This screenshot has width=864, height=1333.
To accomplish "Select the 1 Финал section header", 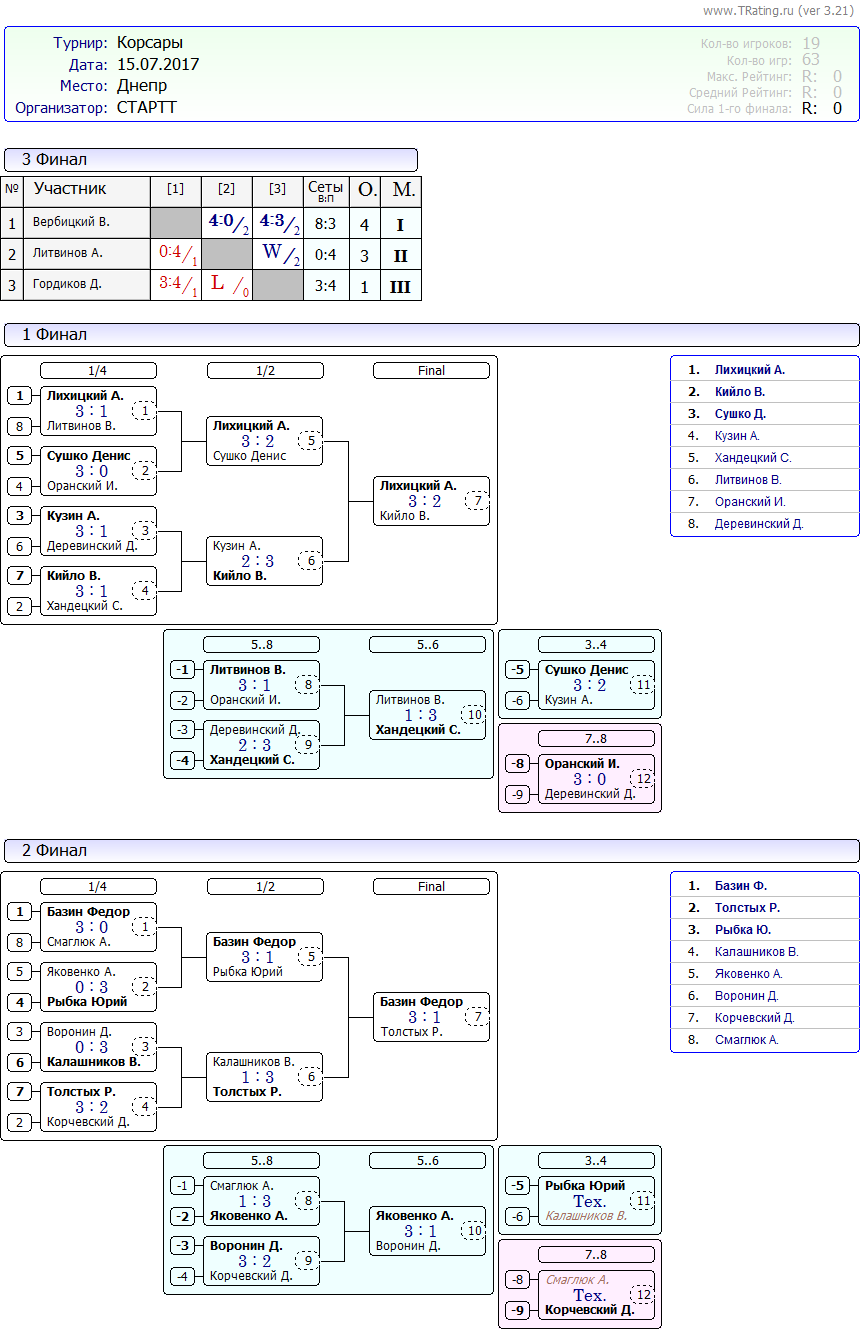I will coord(430,335).
